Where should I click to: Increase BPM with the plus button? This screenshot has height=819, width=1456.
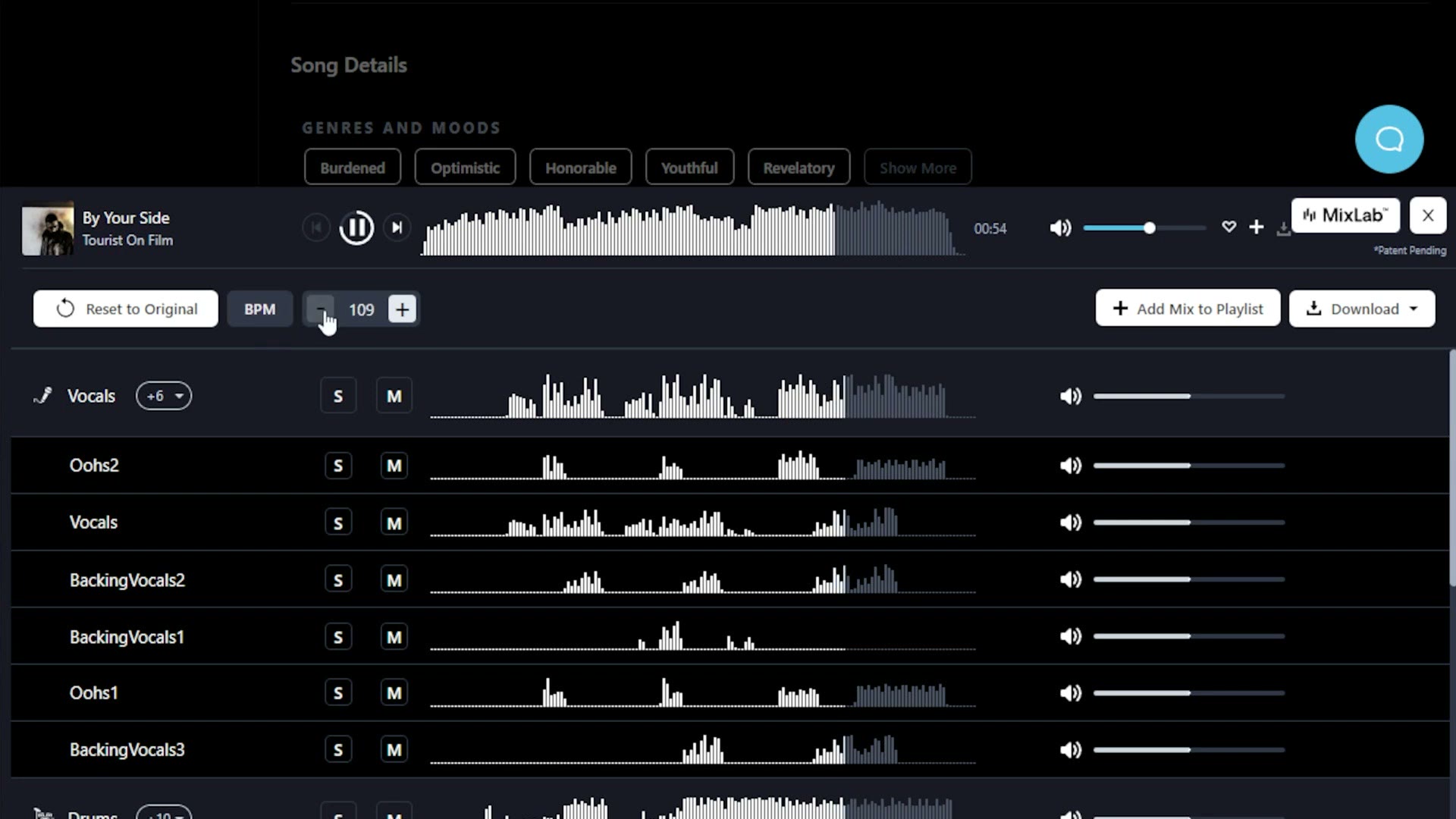(402, 309)
